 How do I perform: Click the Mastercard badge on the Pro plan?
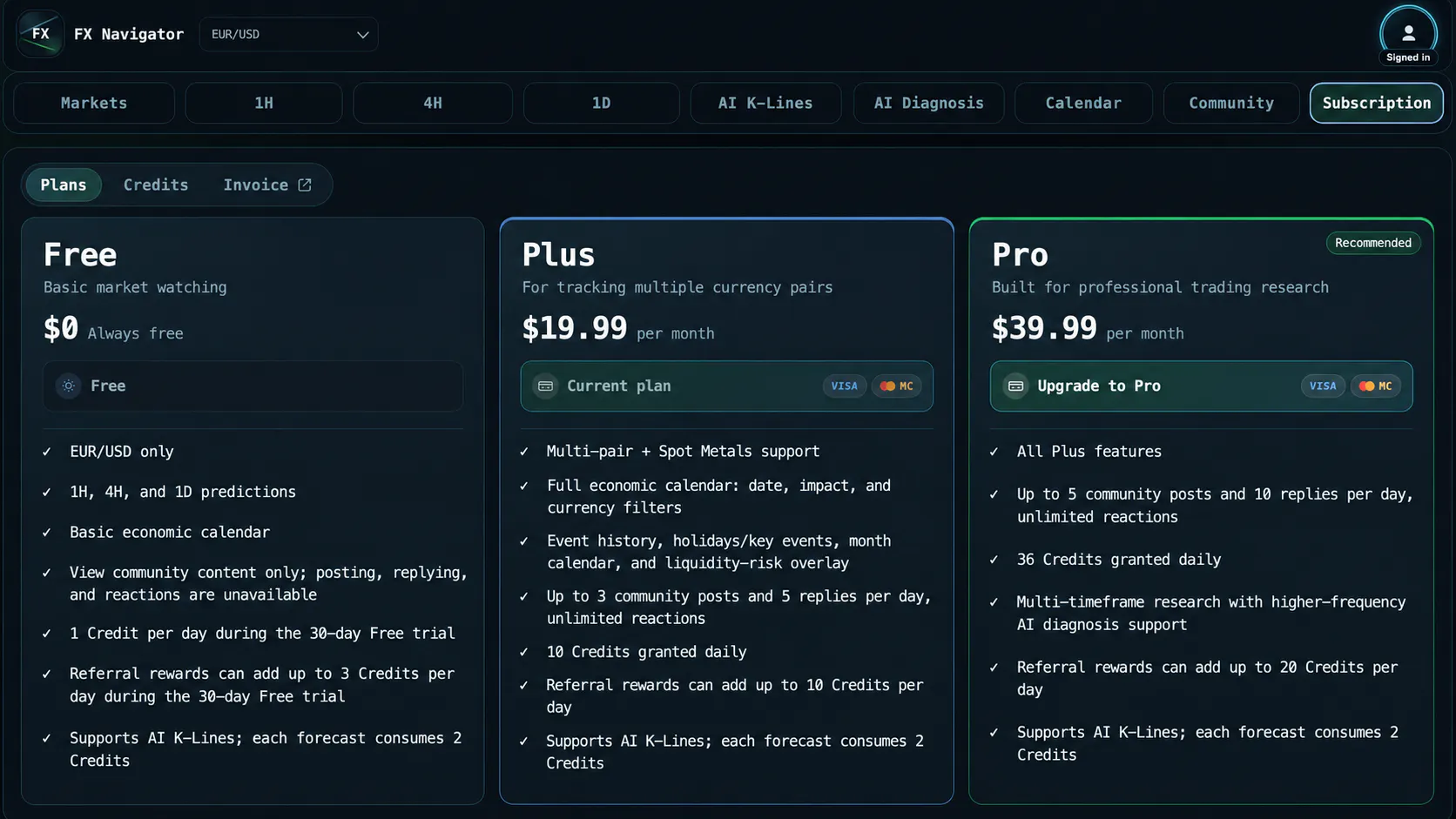(1376, 386)
